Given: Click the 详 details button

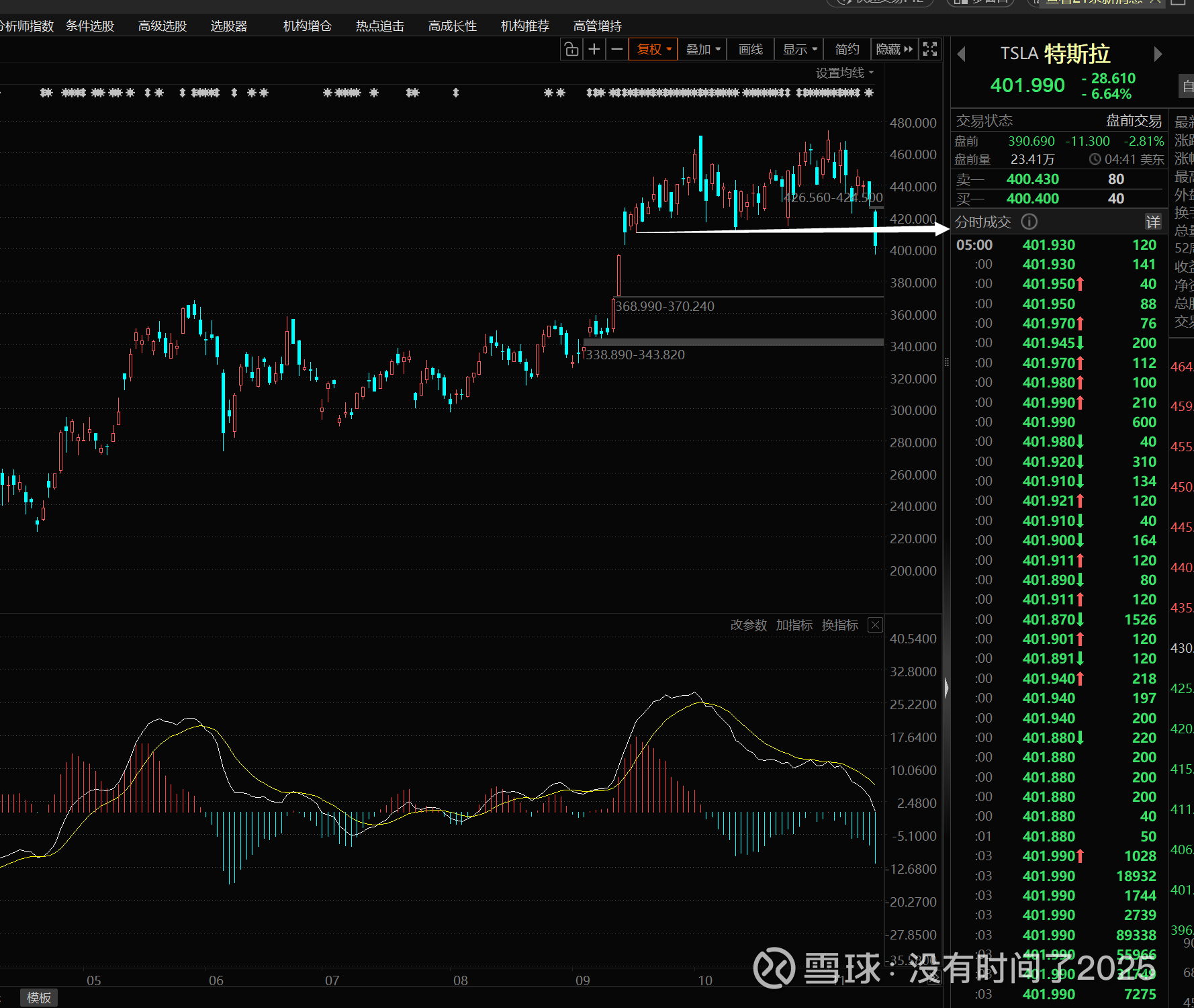Looking at the screenshot, I should 1153,222.
